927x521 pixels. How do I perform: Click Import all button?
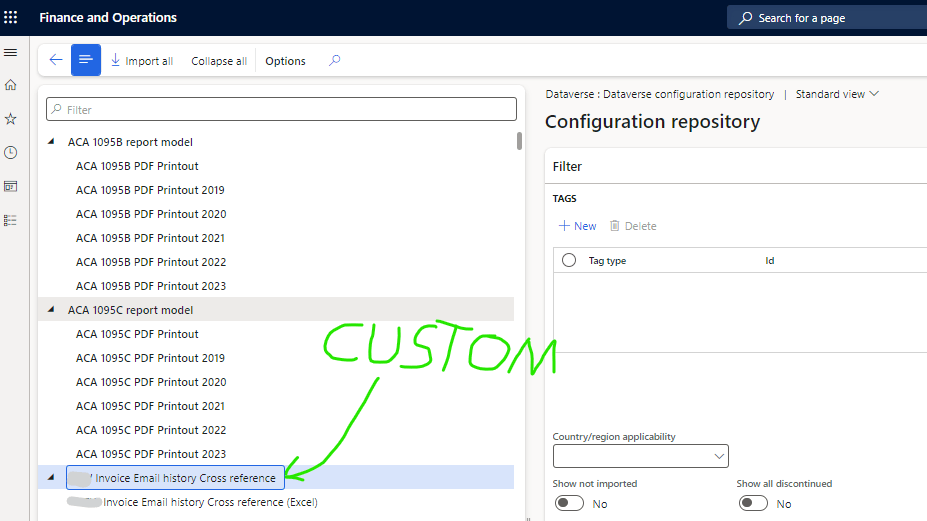click(x=141, y=61)
